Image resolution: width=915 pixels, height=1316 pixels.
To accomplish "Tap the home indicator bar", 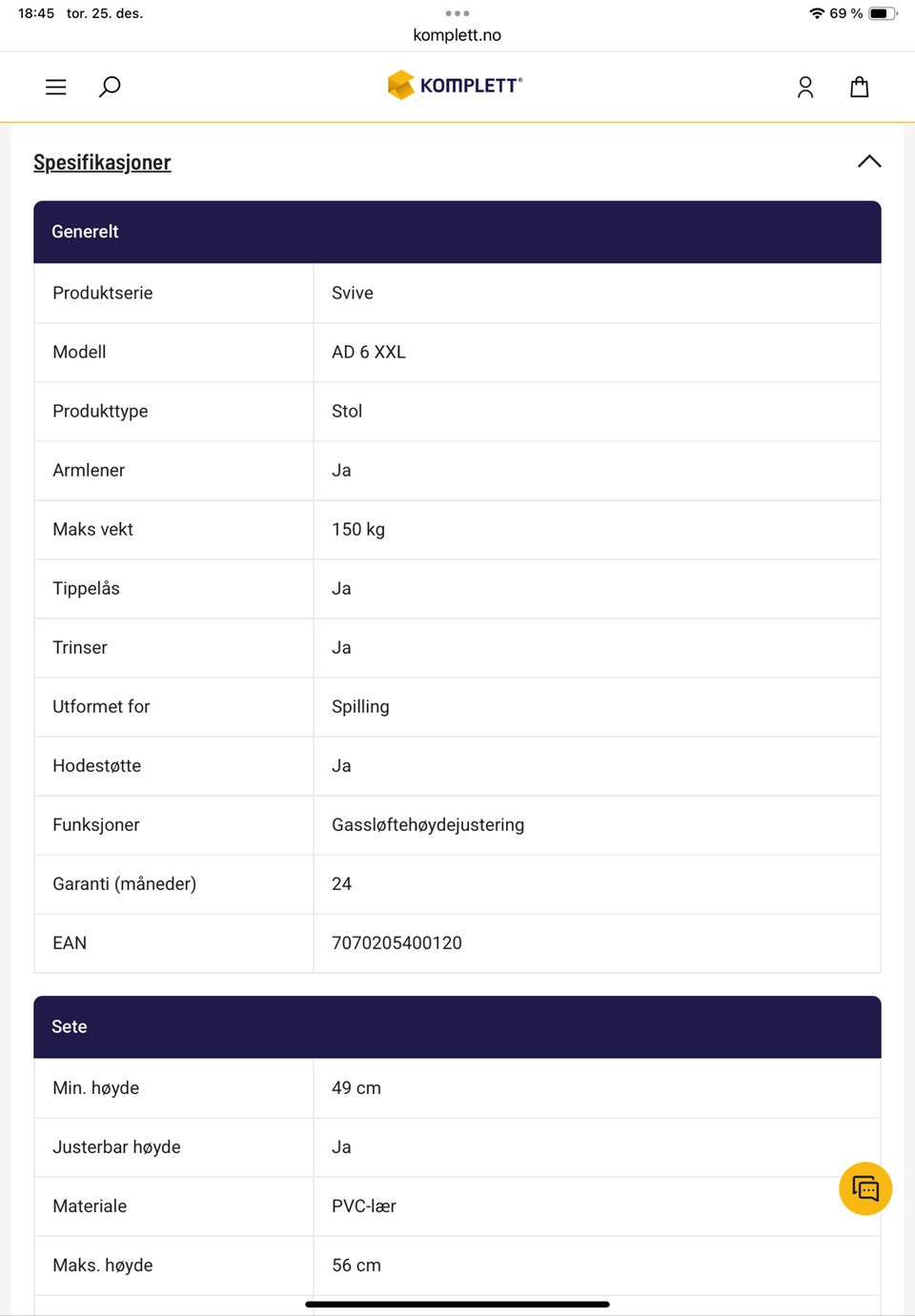I will (457, 1304).
